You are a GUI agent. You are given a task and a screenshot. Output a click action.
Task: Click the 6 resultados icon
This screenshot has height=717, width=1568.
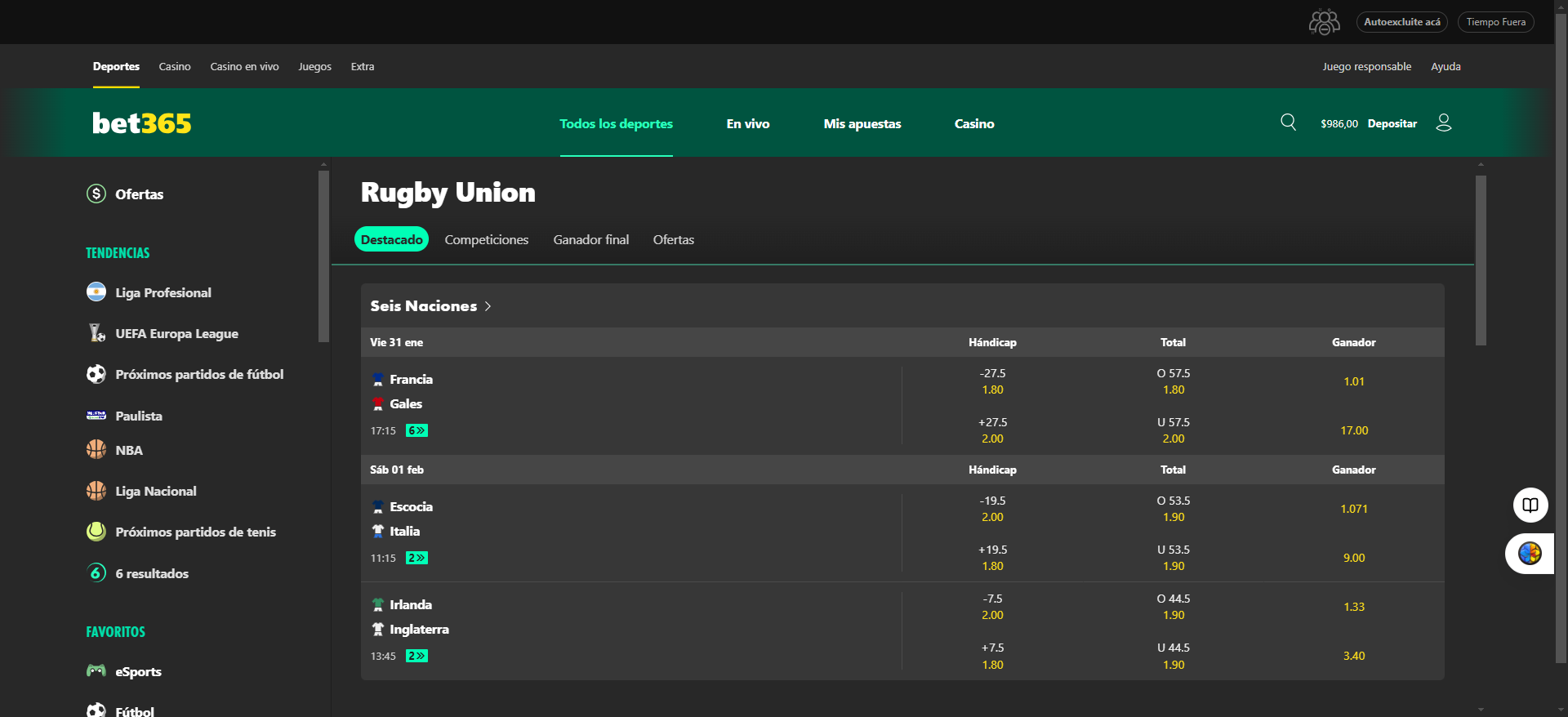coord(96,572)
